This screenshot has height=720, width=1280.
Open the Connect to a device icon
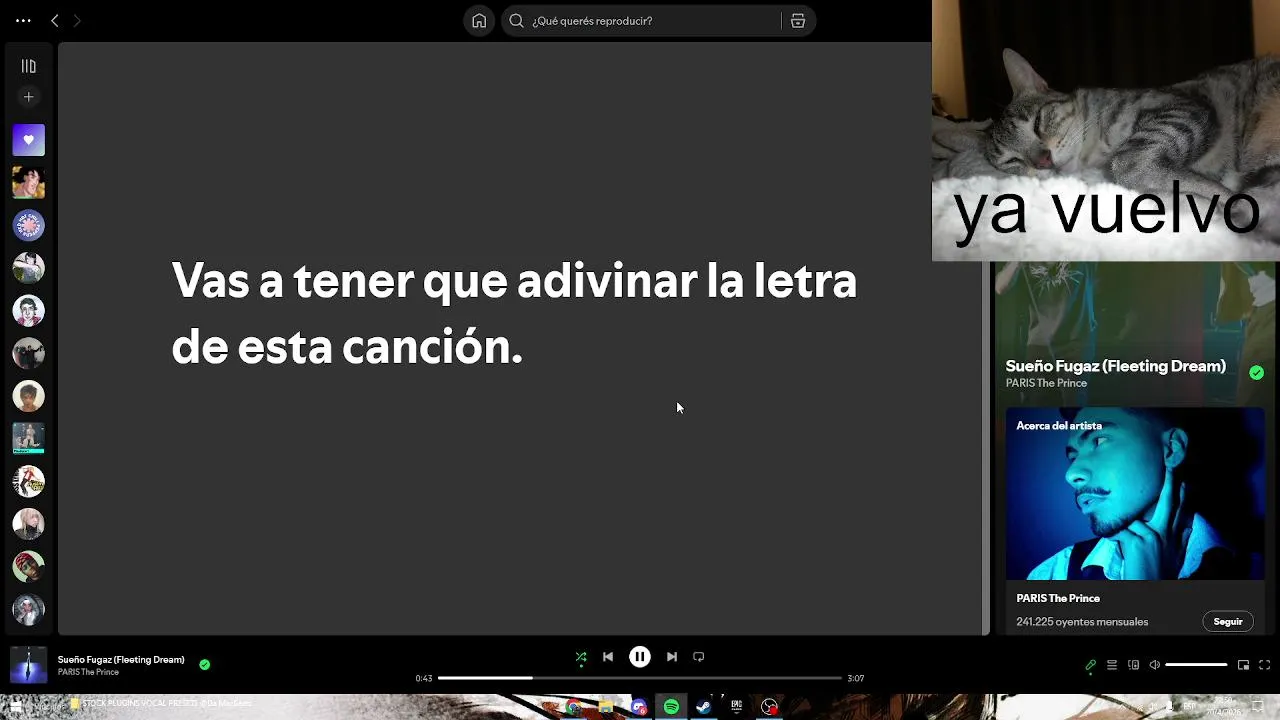pyautogui.click(x=1133, y=665)
